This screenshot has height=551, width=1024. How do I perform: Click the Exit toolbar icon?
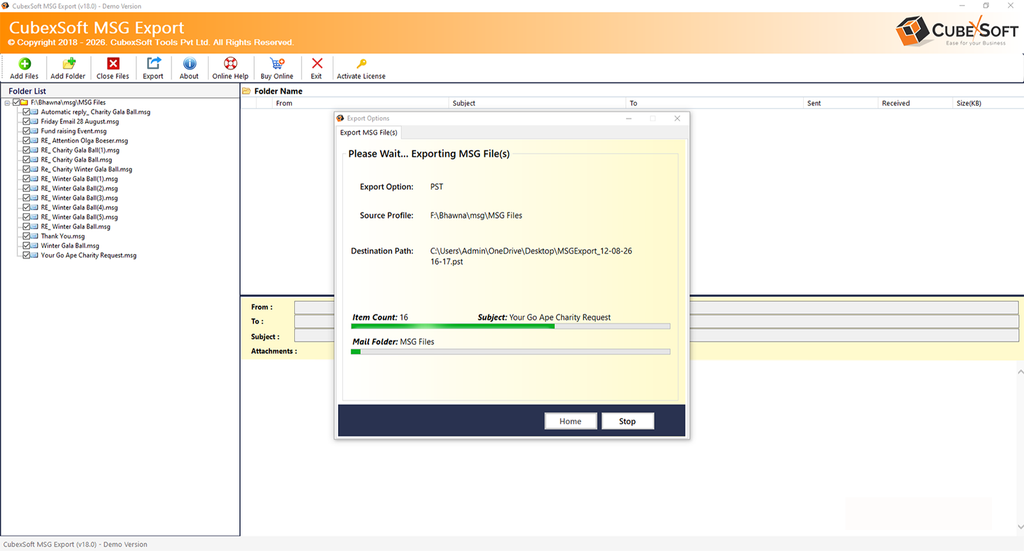(317, 63)
